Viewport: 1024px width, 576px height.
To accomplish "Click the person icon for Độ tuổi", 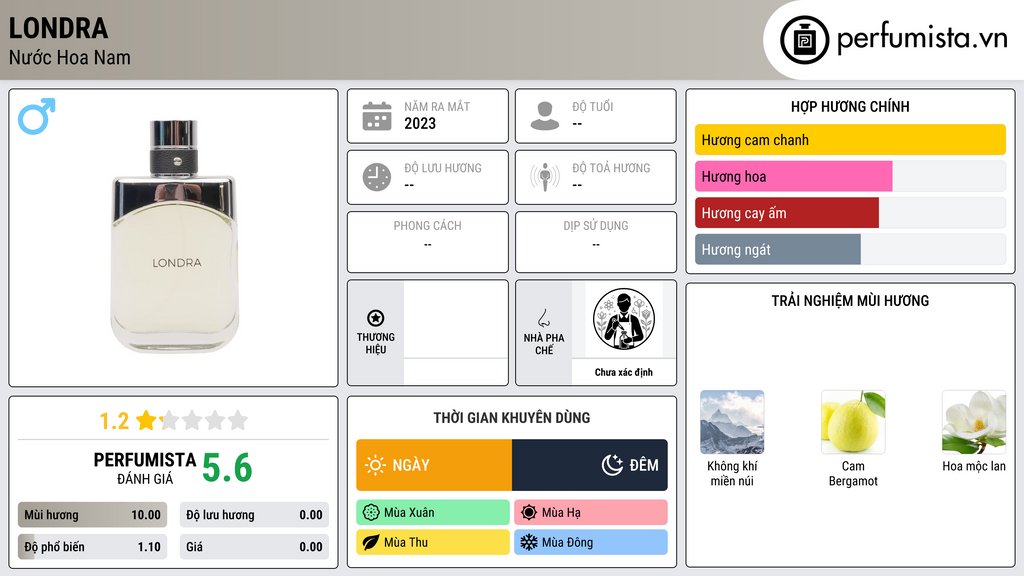I will 545,116.
